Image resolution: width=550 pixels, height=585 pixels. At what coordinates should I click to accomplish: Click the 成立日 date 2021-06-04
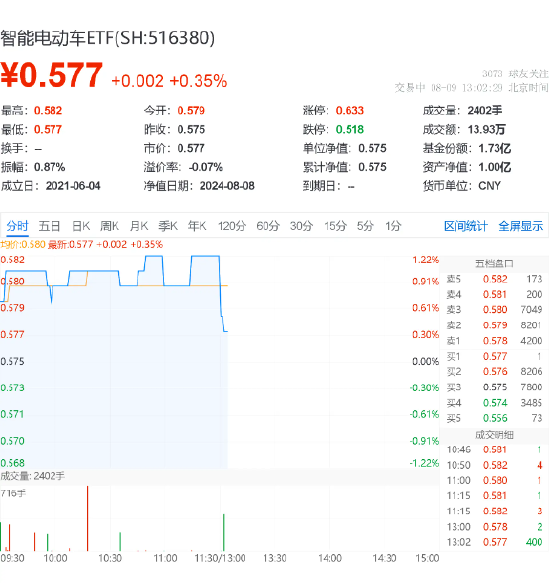[73, 186]
